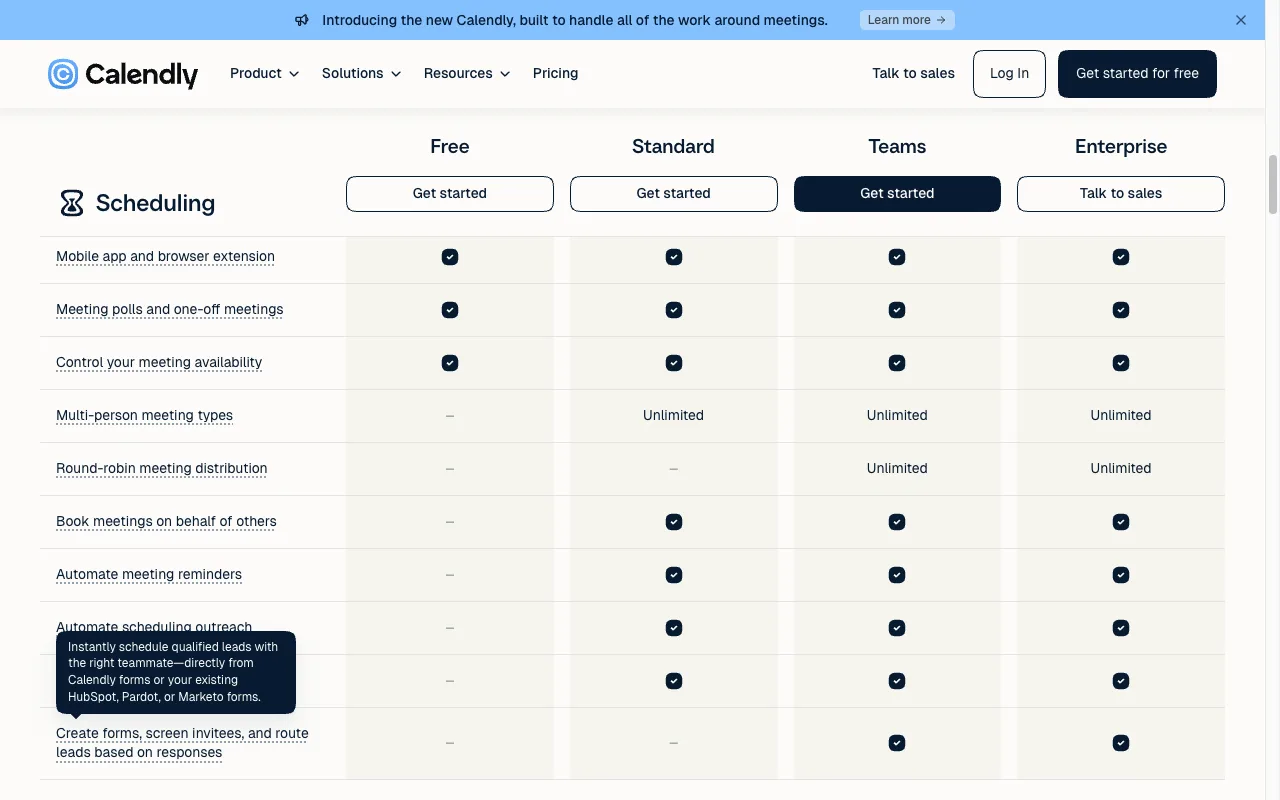Viewport: 1280px width, 800px height.
Task: Click Free checkmark for Mobile app row
Action: 450,257
